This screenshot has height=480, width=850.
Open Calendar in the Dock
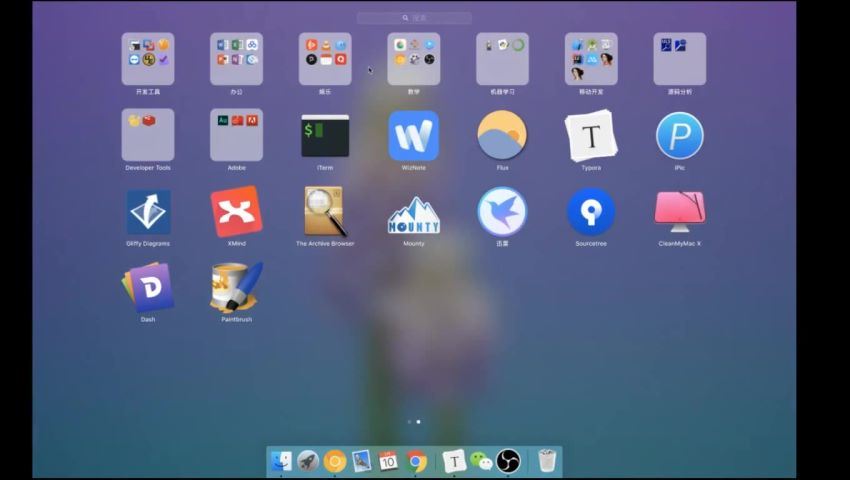[x=388, y=462]
